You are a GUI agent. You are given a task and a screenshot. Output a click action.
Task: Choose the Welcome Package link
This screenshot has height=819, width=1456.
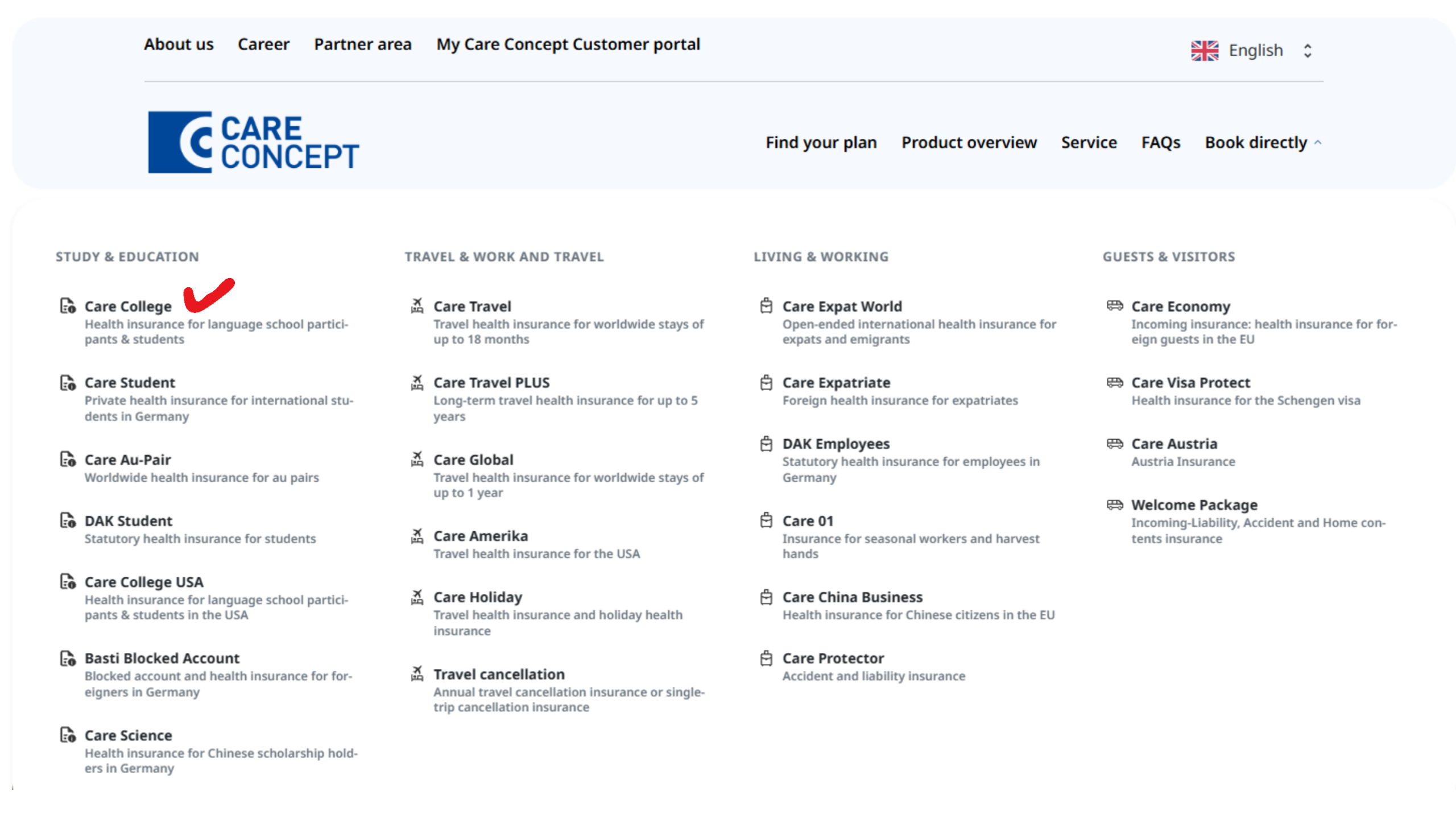1194,505
